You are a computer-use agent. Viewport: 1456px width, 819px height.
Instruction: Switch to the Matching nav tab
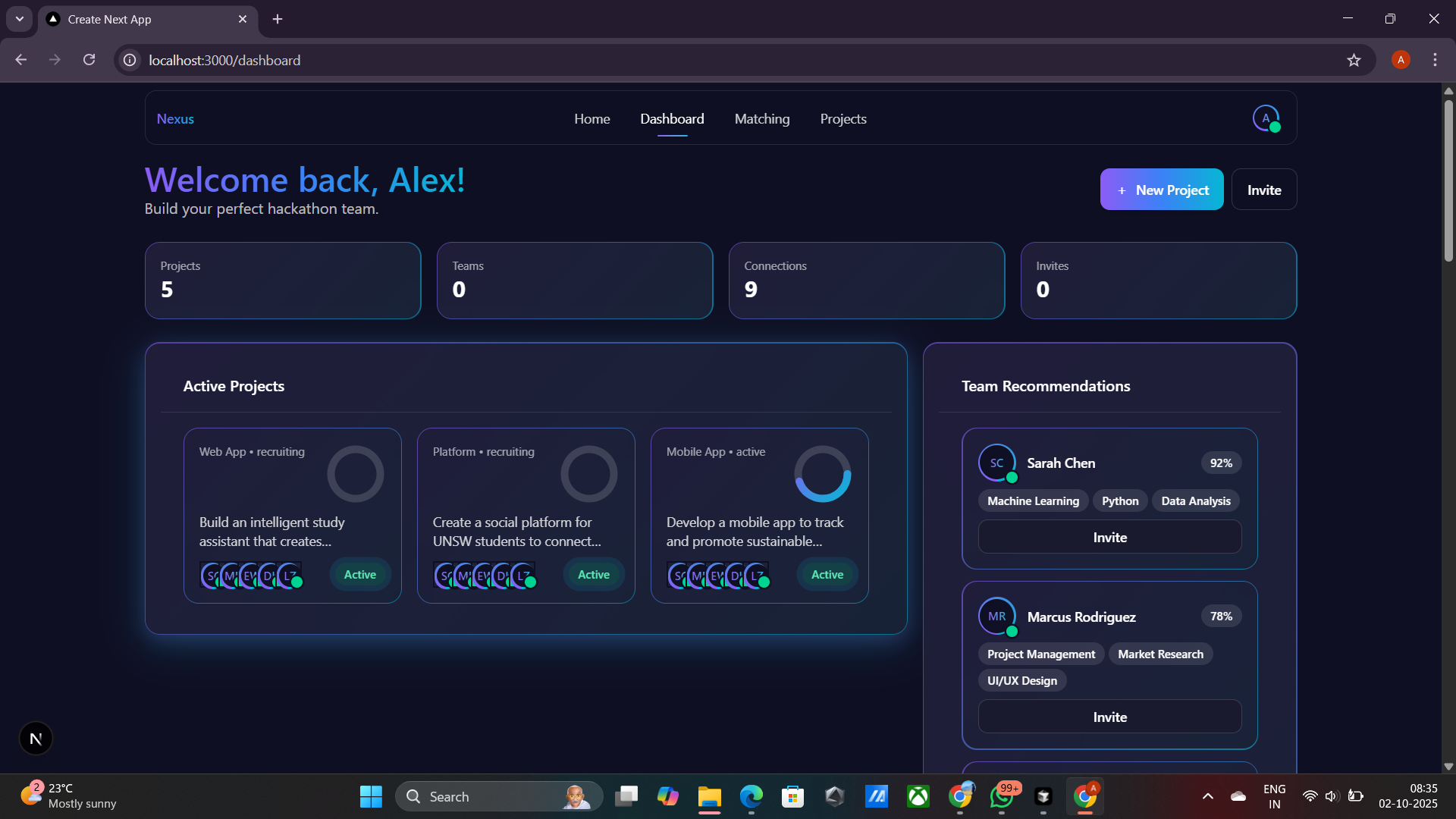[761, 119]
